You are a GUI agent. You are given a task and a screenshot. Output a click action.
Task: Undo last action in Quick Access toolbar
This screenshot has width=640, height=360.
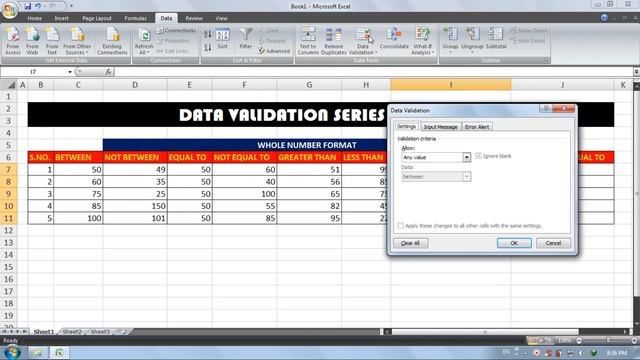point(38,6)
